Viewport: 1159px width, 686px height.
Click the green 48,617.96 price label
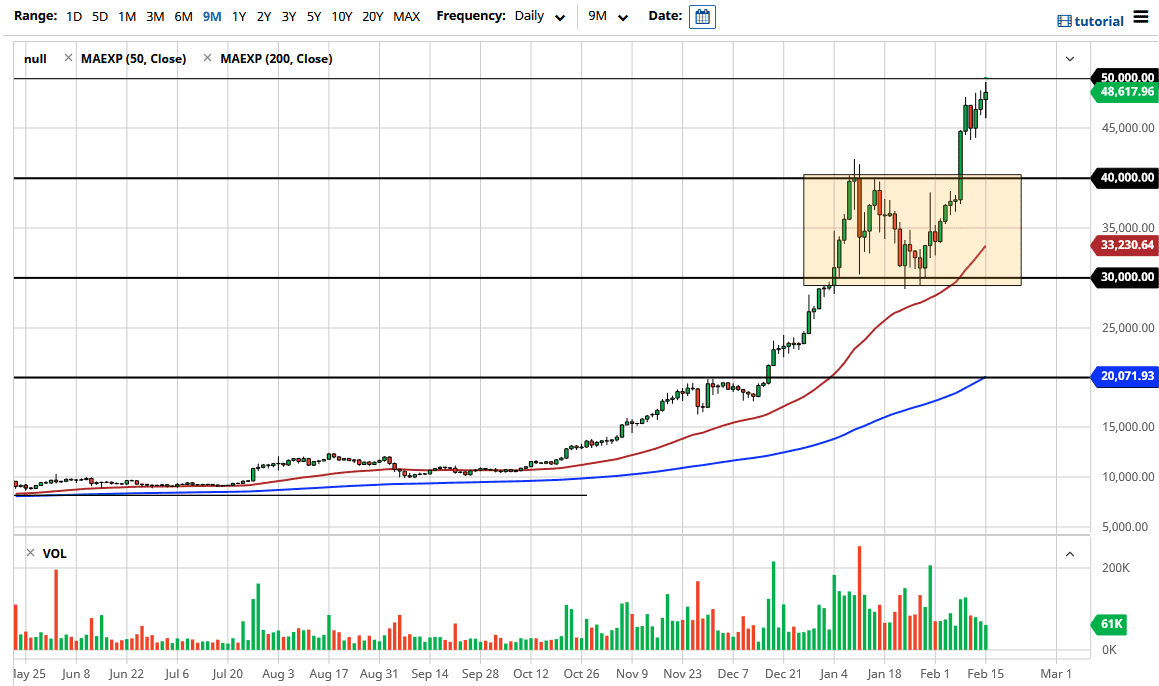(x=1126, y=91)
